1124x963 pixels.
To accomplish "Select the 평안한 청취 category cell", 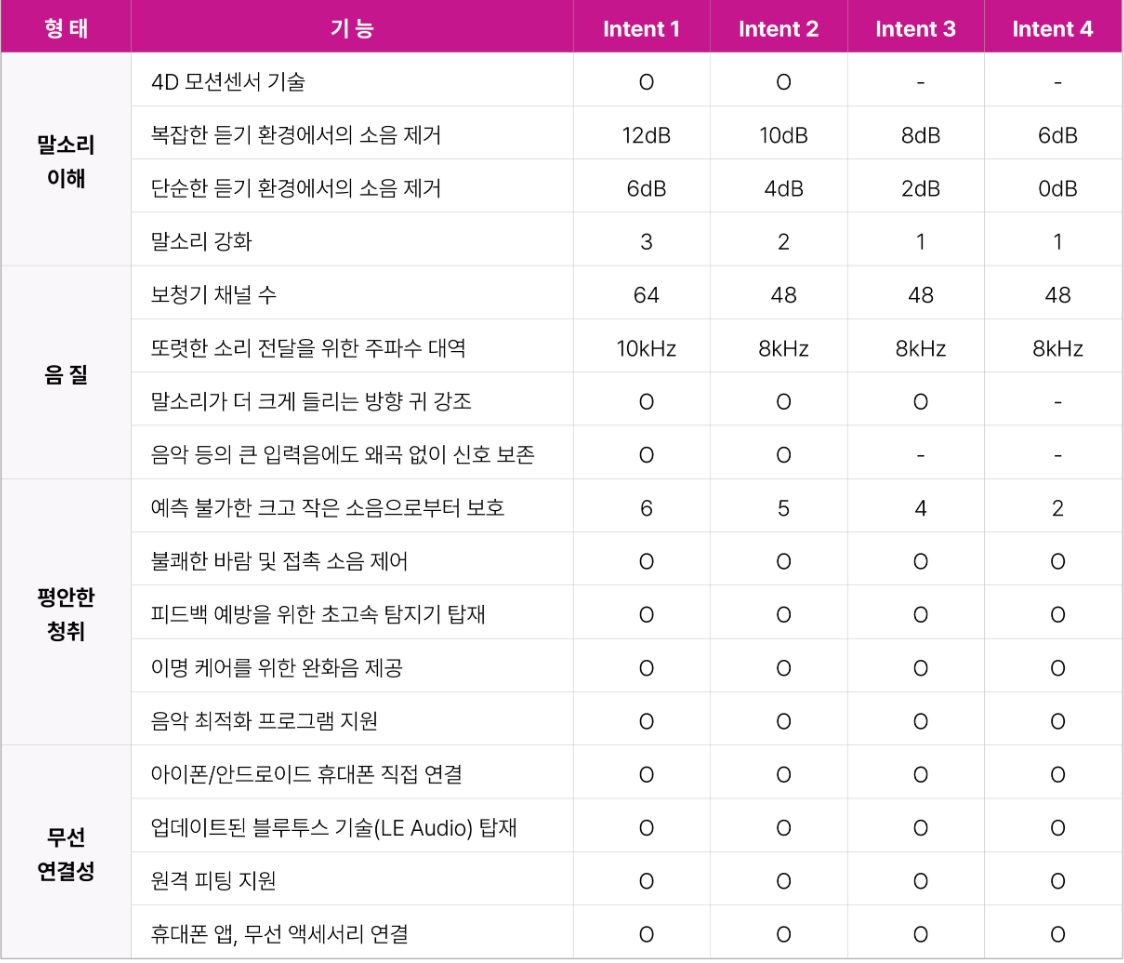I will point(66,613).
